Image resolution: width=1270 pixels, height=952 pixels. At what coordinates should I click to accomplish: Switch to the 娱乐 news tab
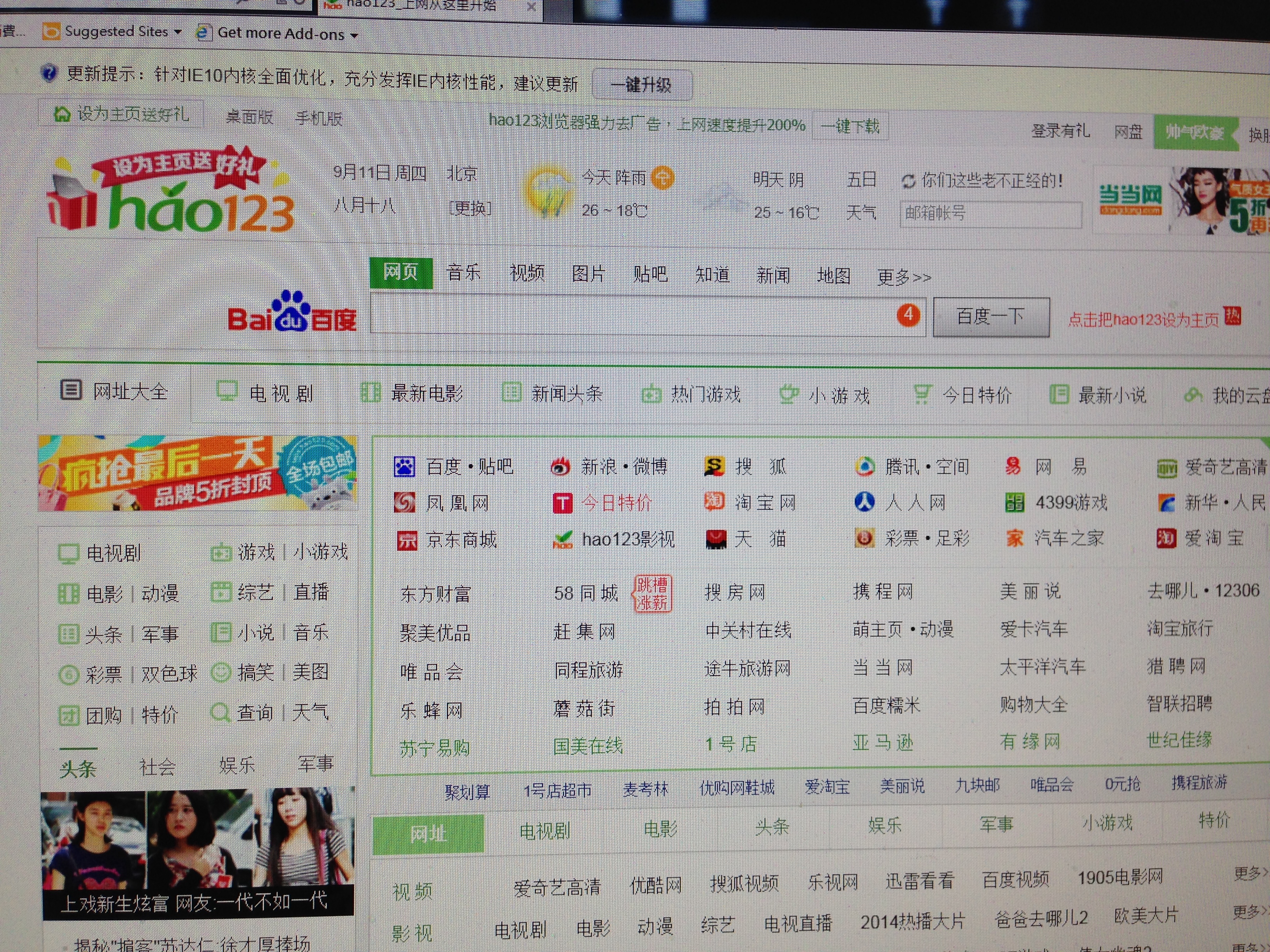[237, 765]
